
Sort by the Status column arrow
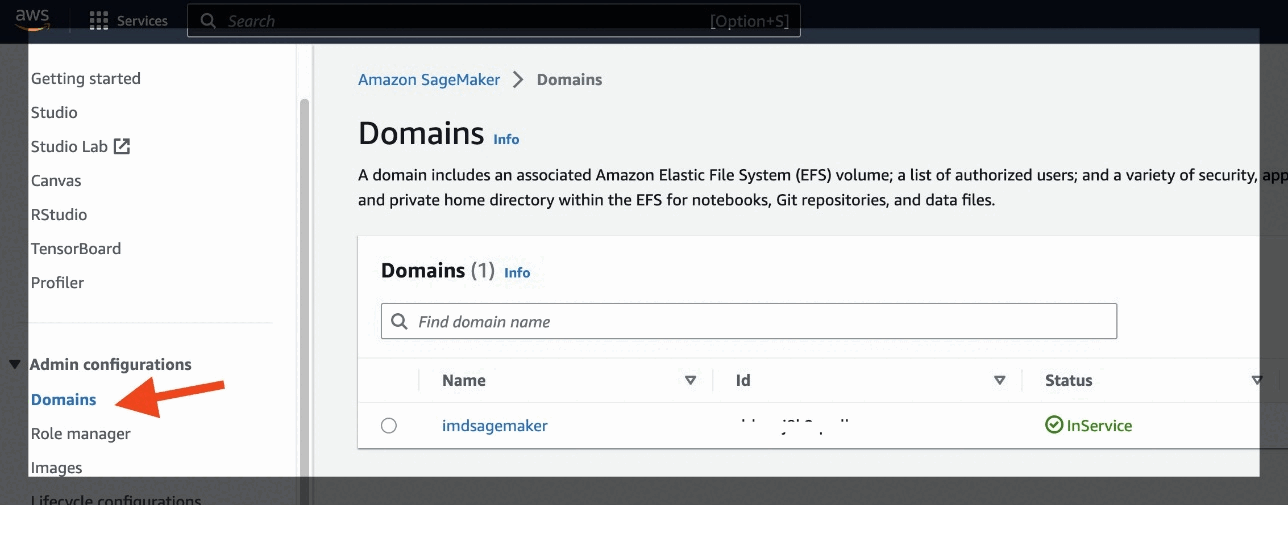click(x=1257, y=380)
